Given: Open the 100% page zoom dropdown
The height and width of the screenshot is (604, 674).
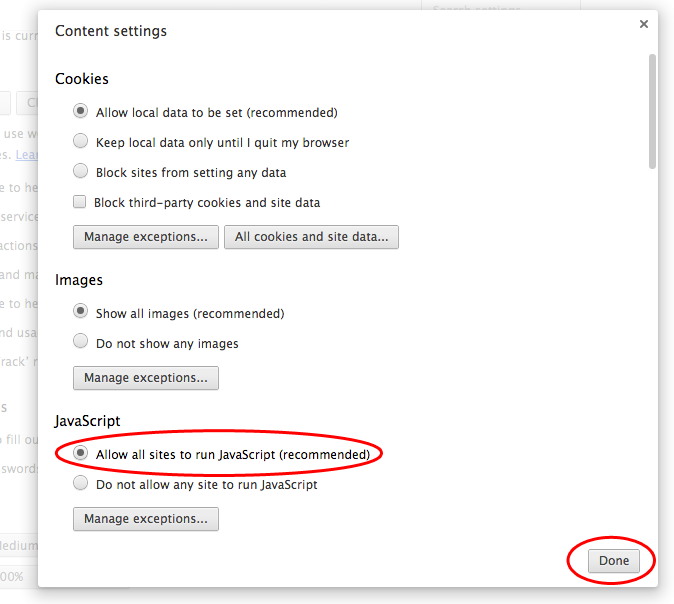Looking at the screenshot, I should [x=18, y=577].
